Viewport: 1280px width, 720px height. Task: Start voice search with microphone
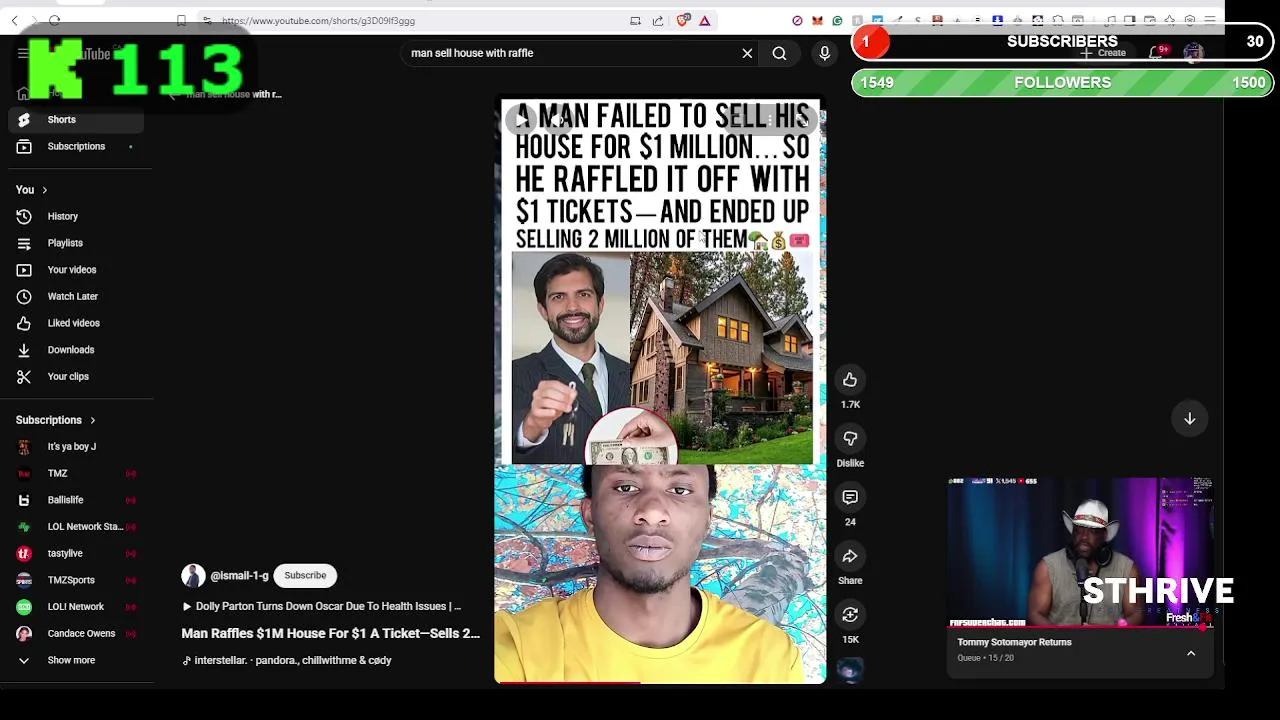point(824,53)
